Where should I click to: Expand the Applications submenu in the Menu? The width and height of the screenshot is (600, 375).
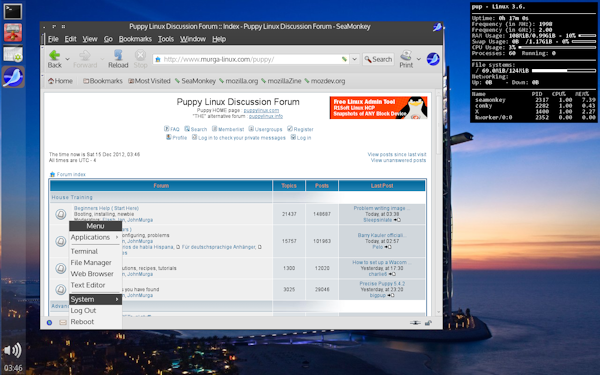(x=95, y=237)
